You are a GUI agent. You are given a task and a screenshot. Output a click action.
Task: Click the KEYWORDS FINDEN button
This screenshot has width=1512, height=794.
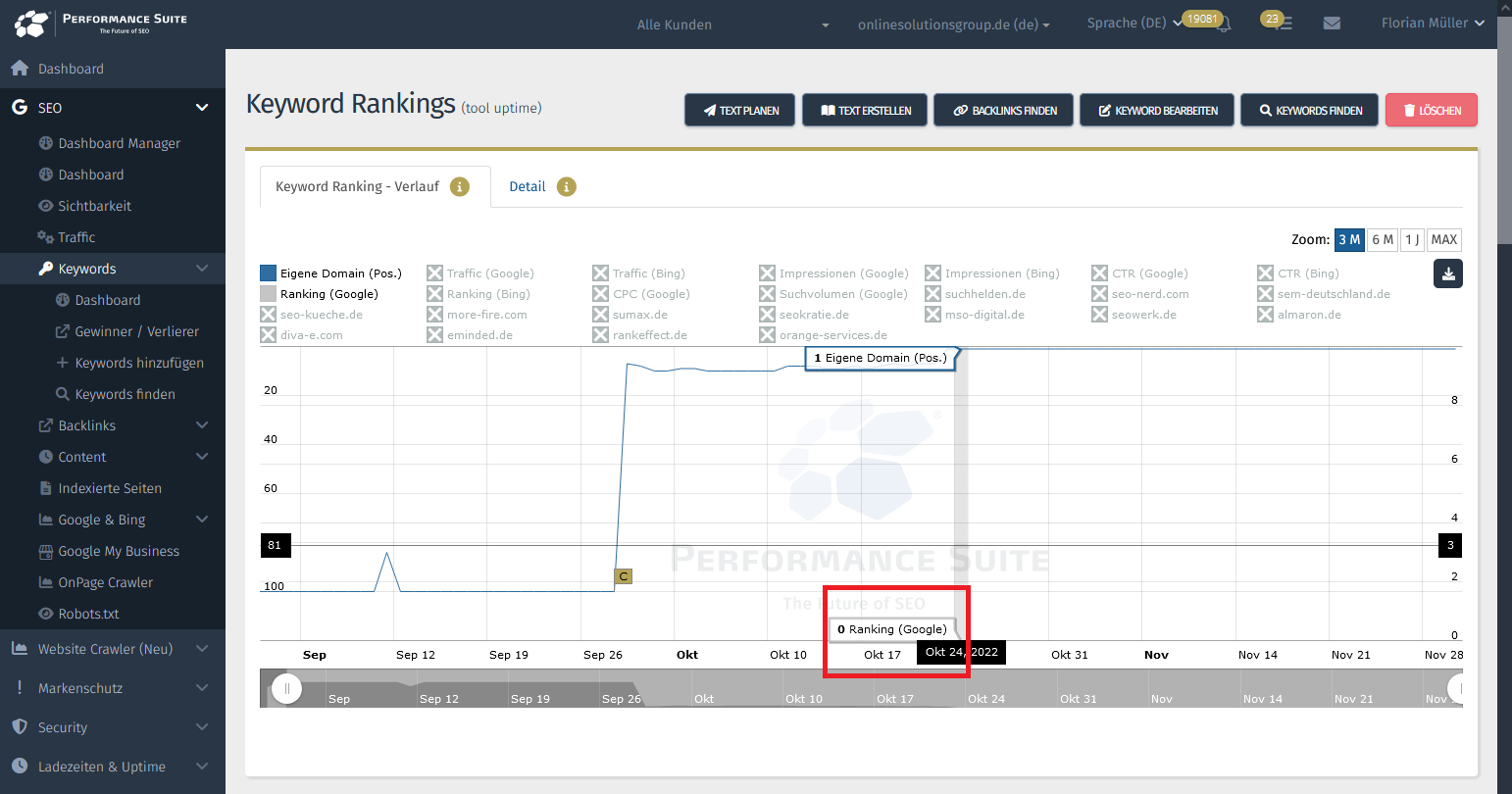click(1310, 111)
